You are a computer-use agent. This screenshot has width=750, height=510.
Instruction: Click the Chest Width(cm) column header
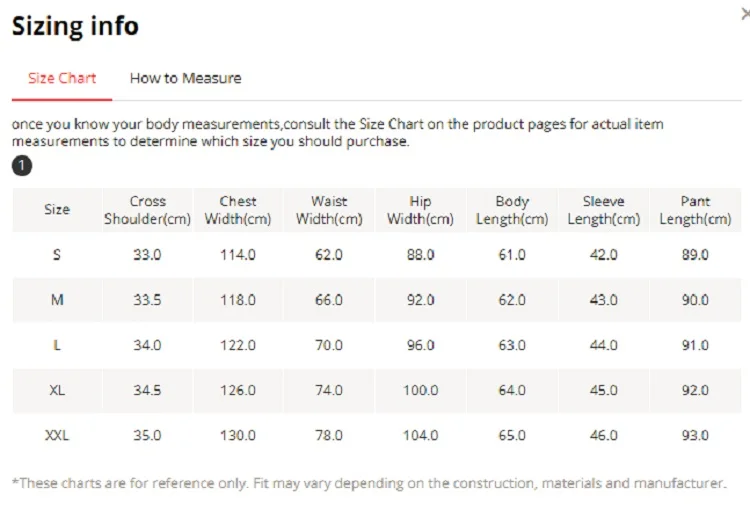pyautogui.click(x=238, y=210)
